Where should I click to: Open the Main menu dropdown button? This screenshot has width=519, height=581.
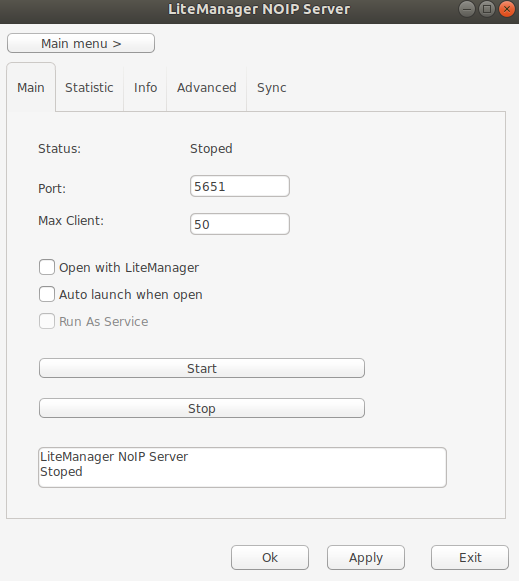pyautogui.click(x=81, y=43)
